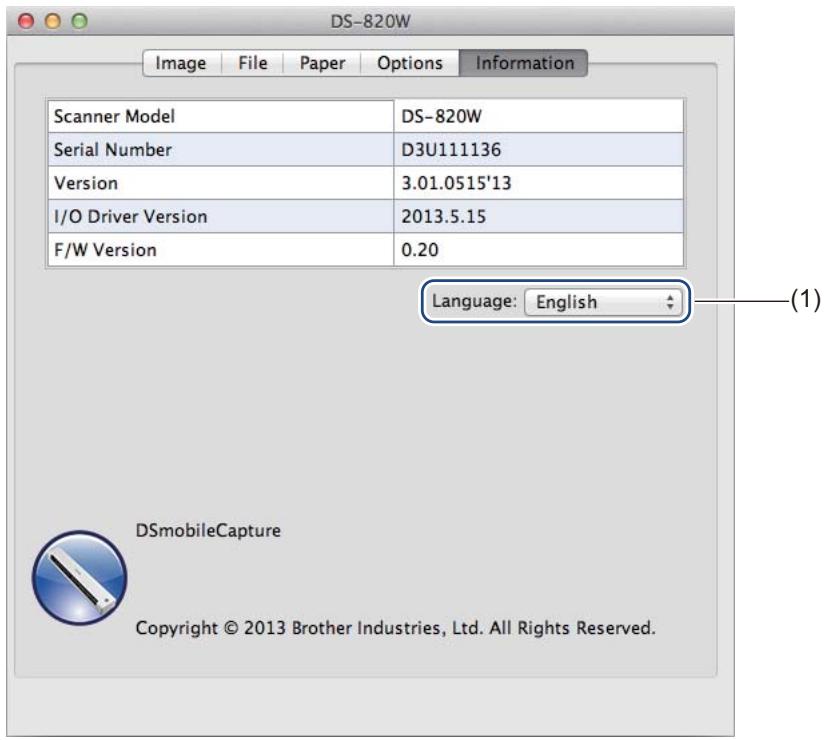Minimize the window with yellow button

[53, 21]
